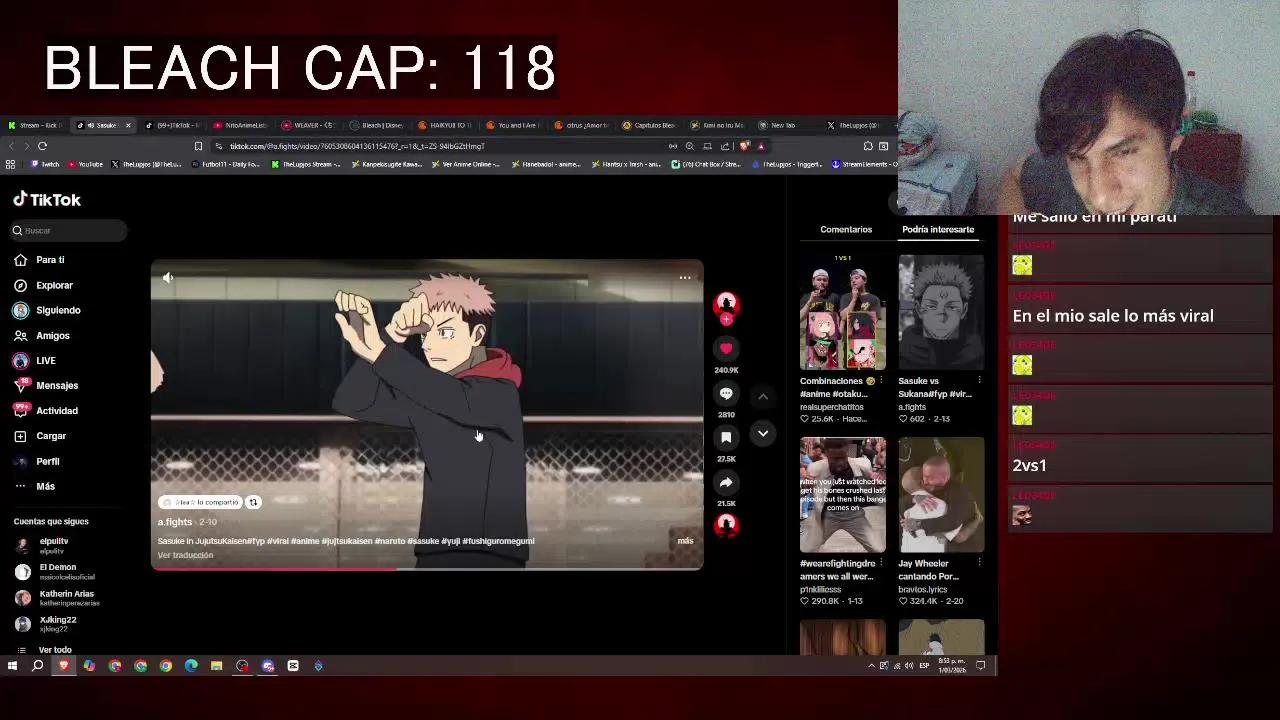The height and width of the screenshot is (720, 1280).
Task: Click the spinning music disc icon
Action: click(x=726, y=524)
